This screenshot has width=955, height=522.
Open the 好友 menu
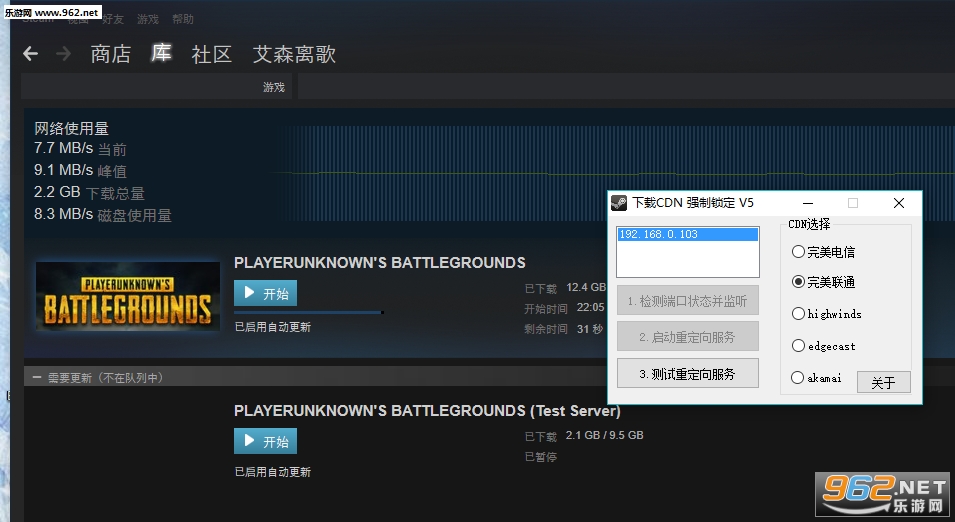[x=113, y=19]
